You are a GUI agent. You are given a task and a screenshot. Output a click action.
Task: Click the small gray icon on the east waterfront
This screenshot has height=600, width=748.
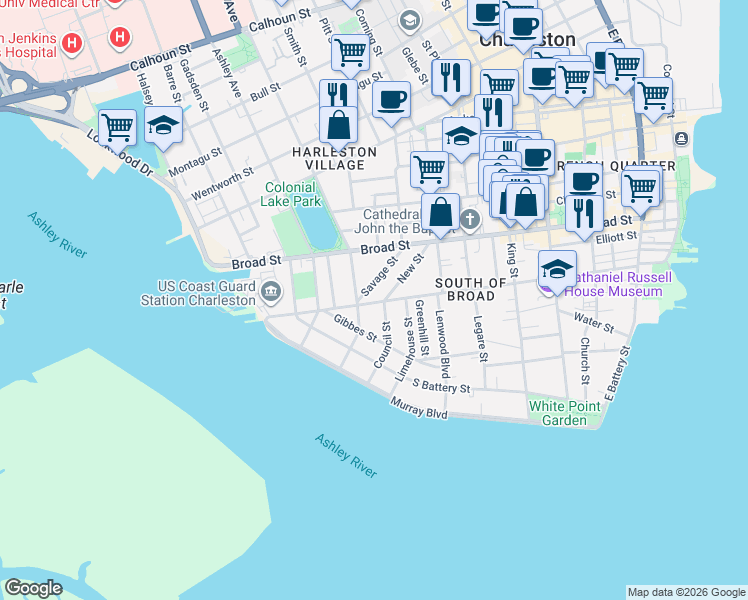click(681, 139)
